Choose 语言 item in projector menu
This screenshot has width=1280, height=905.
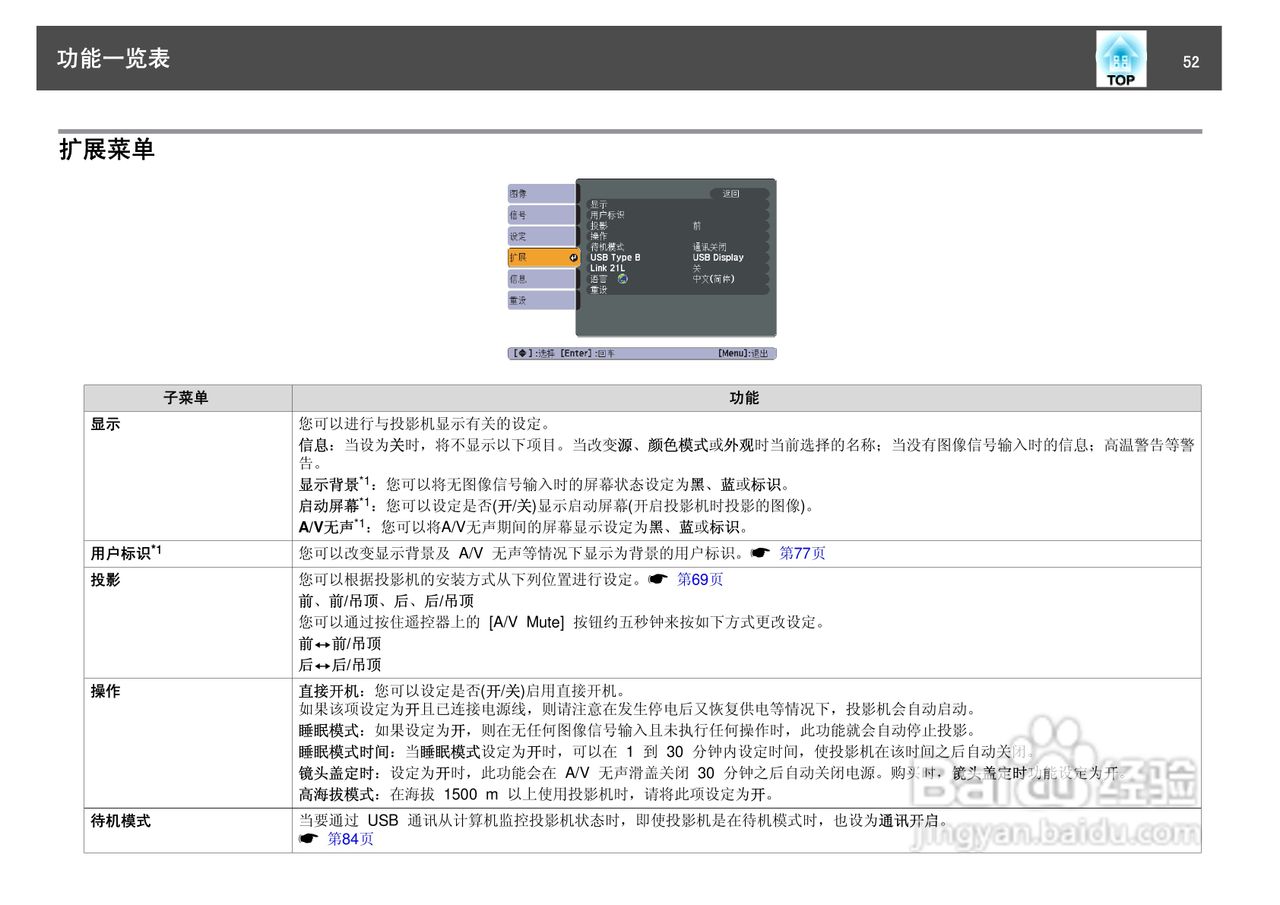[x=599, y=279]
